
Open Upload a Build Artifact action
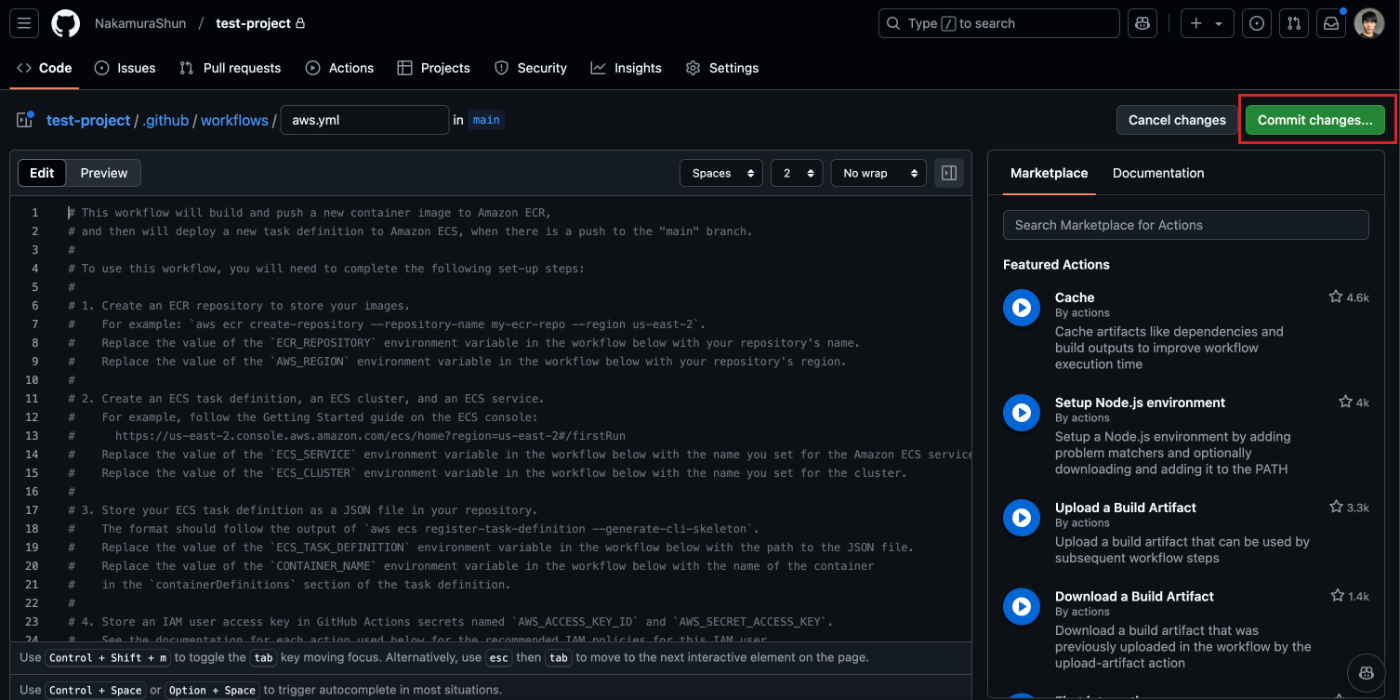[1126, 507]
